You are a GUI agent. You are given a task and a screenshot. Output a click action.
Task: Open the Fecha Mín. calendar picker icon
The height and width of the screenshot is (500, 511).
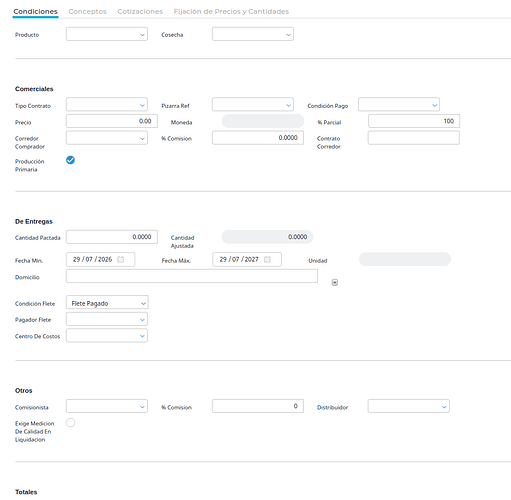pyautogui.click(x=121, y=259)
